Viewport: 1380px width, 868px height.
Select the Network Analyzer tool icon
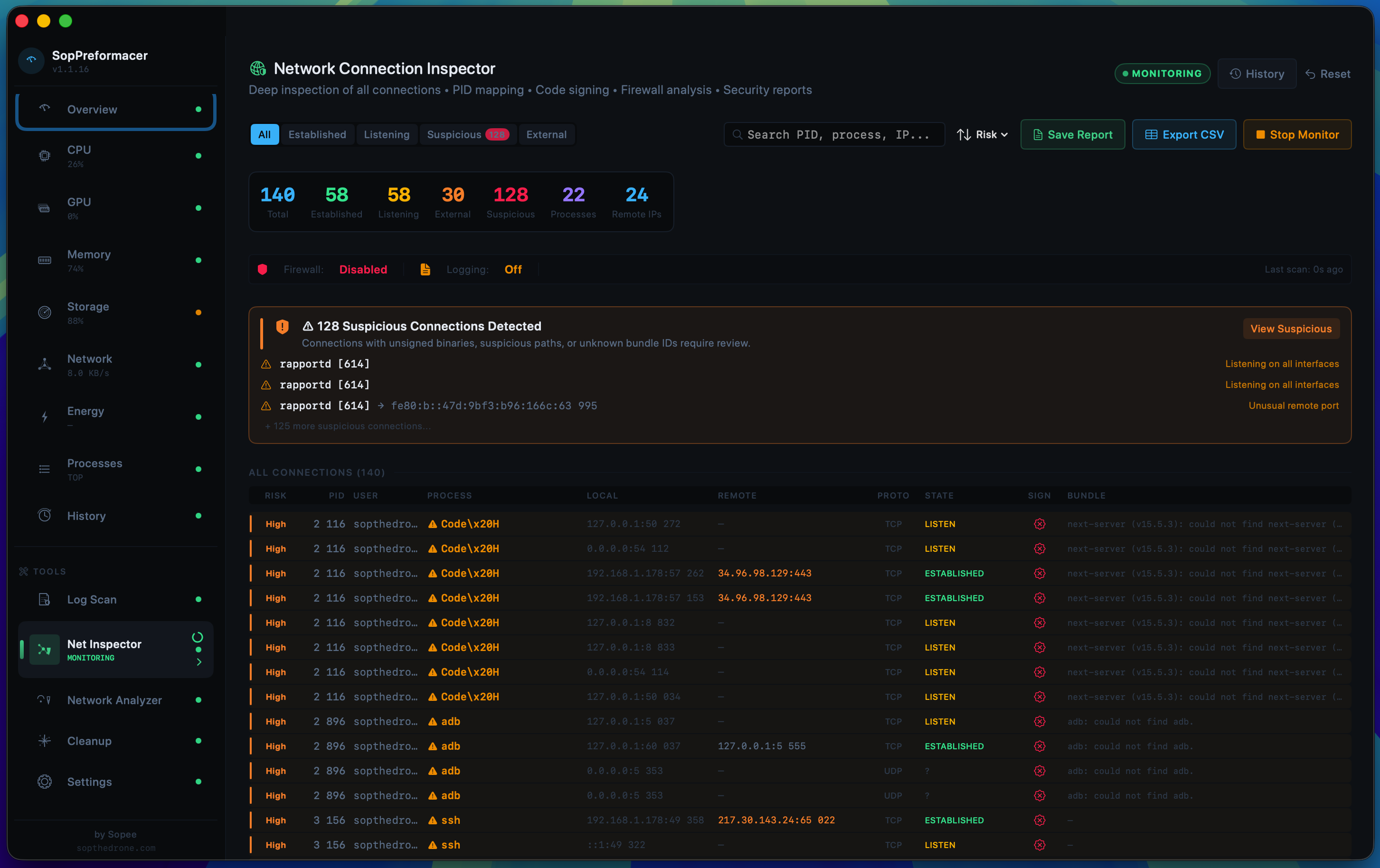44,700
